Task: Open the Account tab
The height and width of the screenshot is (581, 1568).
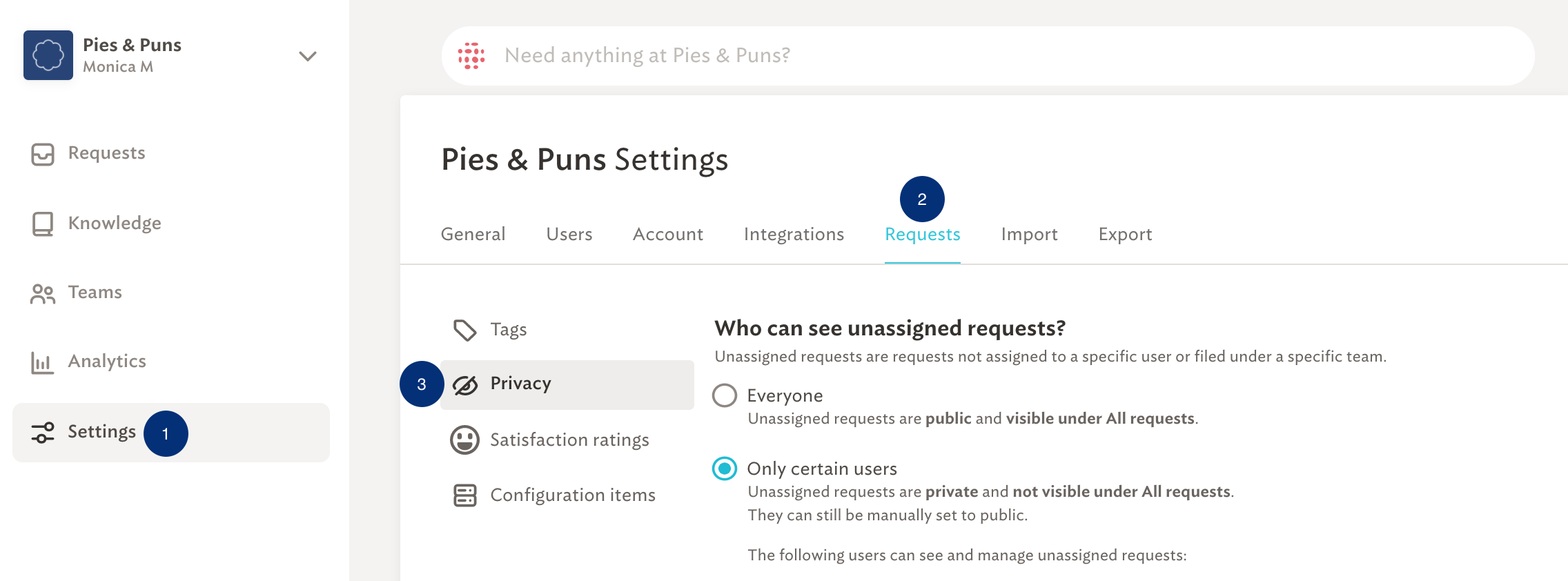Action: pos(668,235)
